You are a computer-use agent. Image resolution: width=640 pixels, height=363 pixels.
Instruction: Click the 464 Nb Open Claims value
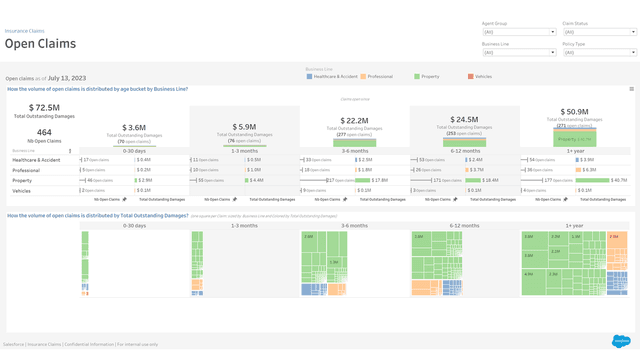point(44,132)
